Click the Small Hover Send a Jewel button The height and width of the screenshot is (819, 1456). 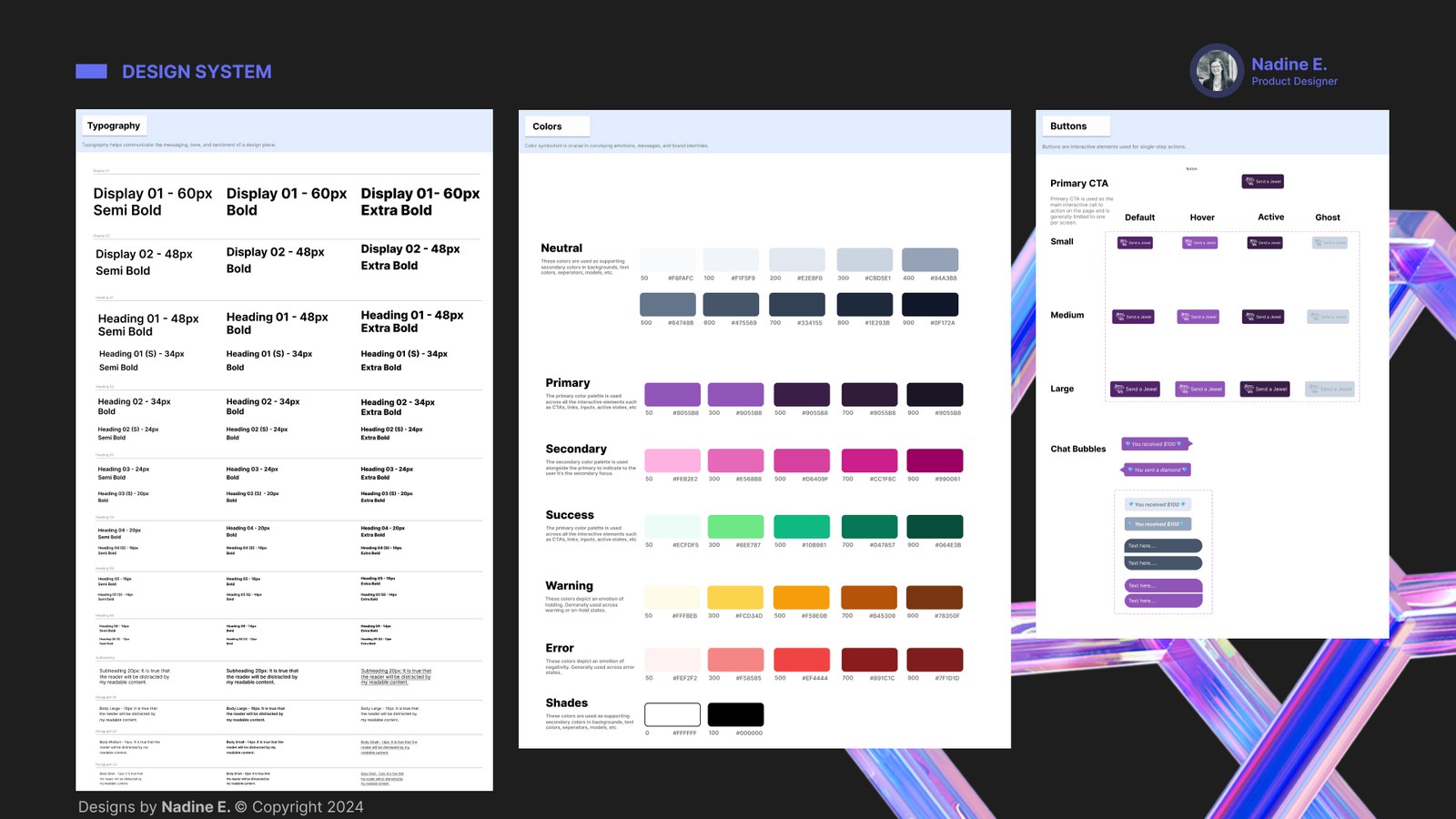1199,243
